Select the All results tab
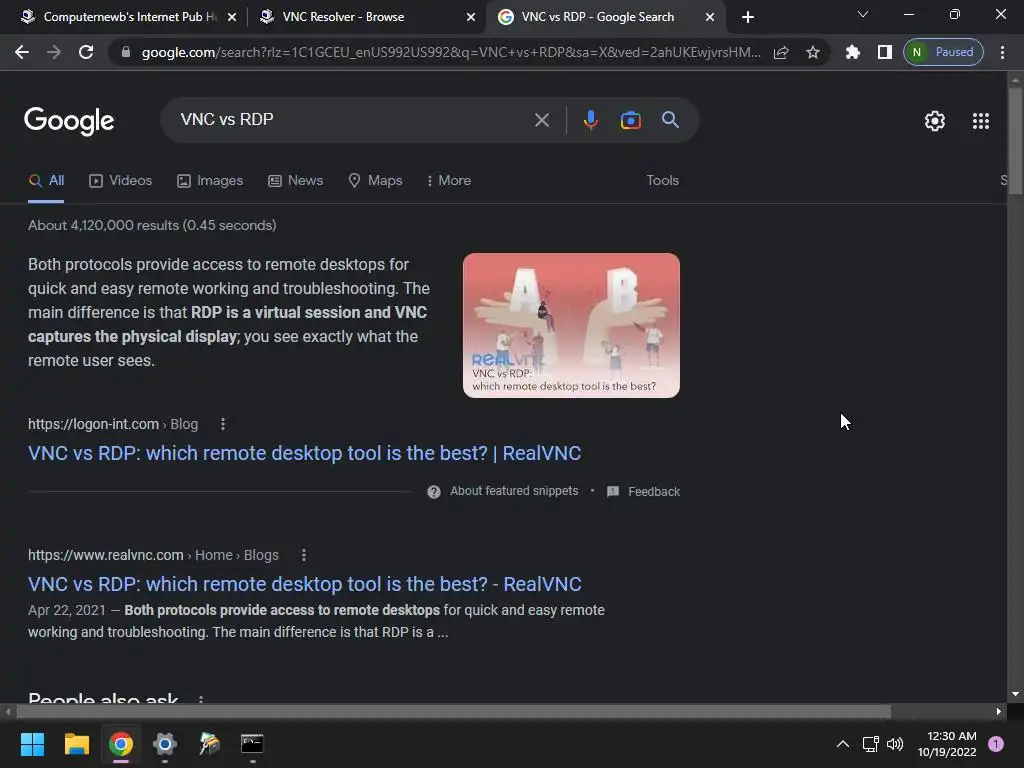The image size is (1024, 768). 46,181
